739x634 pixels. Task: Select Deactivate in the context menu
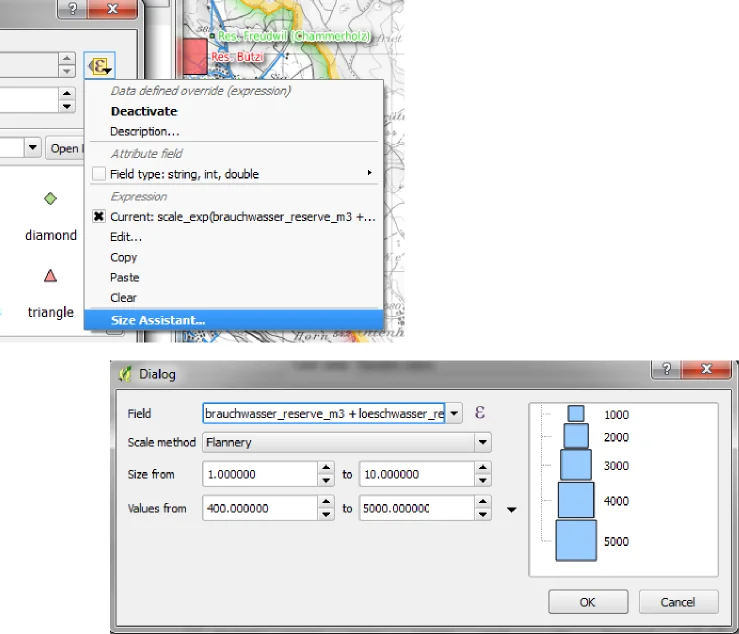pyautogui.click(x=144, y=111)
